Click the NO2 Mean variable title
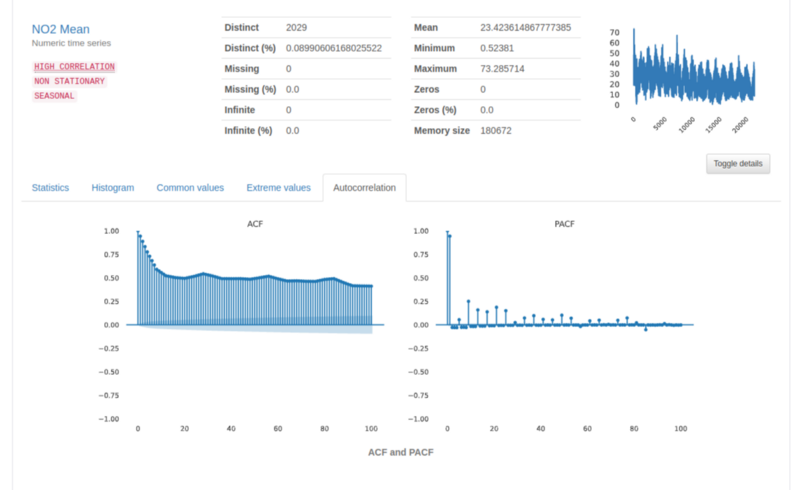 [x=61, y=29]
